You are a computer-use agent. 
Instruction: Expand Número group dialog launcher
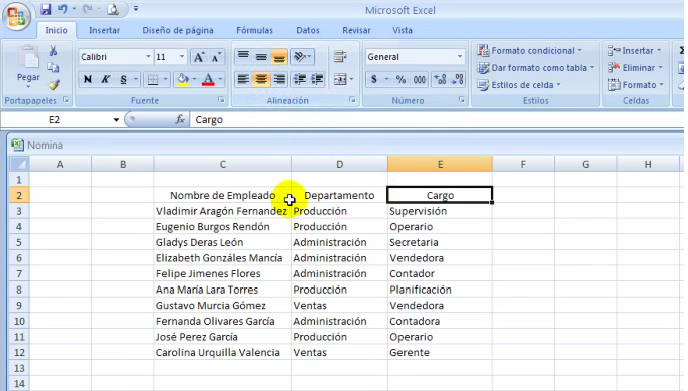(462, 100)
